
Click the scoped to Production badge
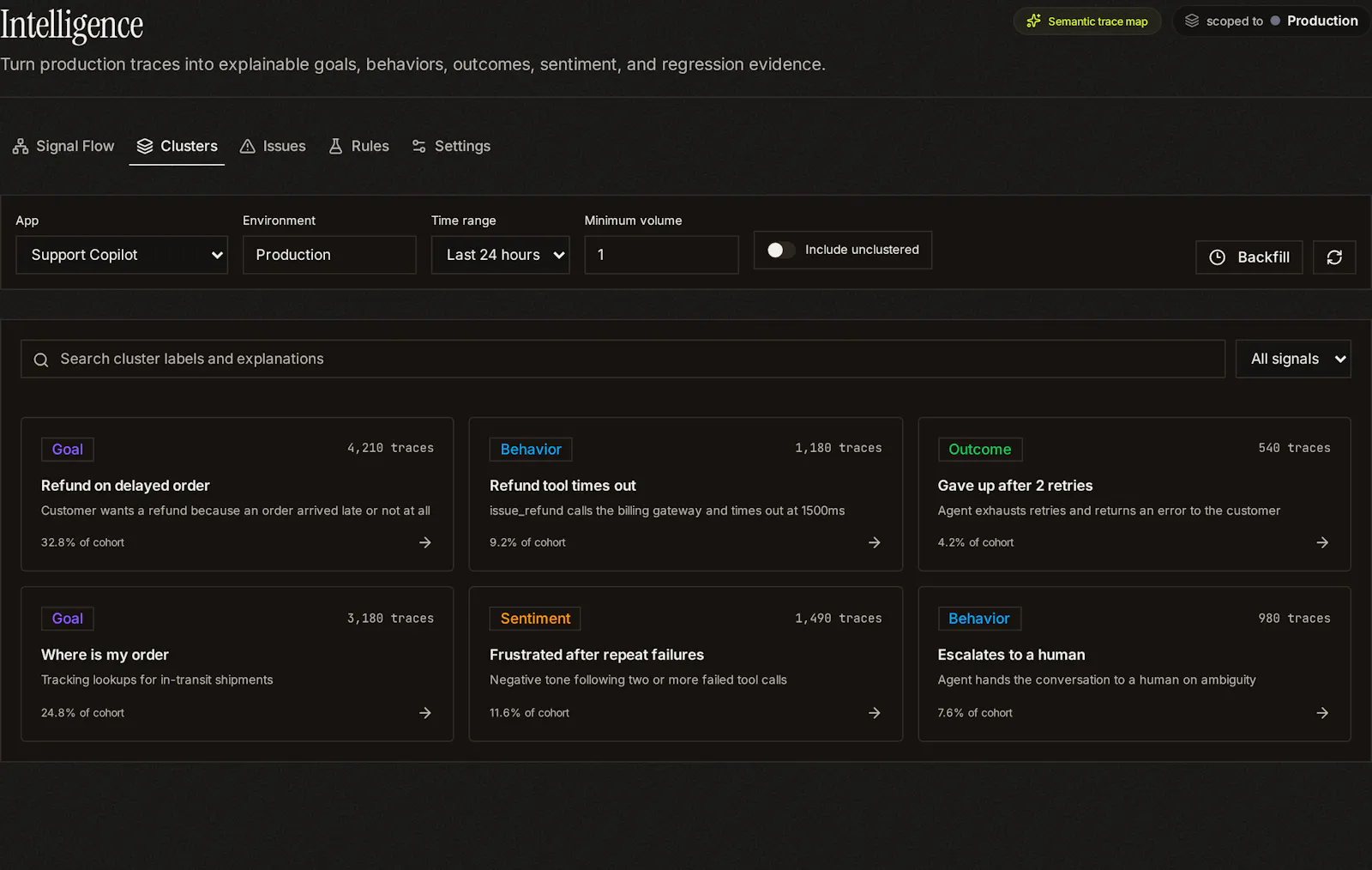pyautogui.click(x=1272, y=21)
